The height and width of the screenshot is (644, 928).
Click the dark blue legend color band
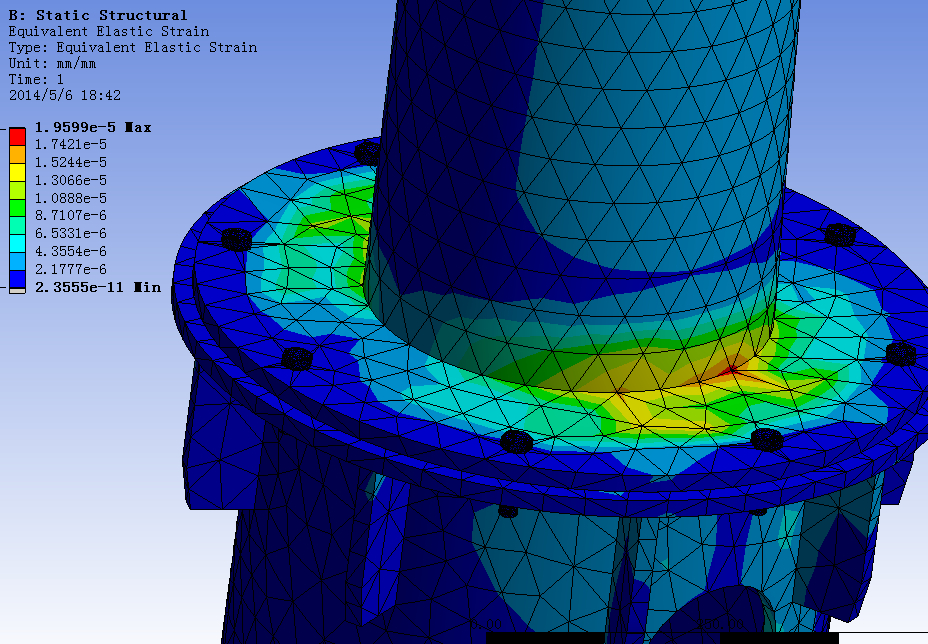coord(17,279)
